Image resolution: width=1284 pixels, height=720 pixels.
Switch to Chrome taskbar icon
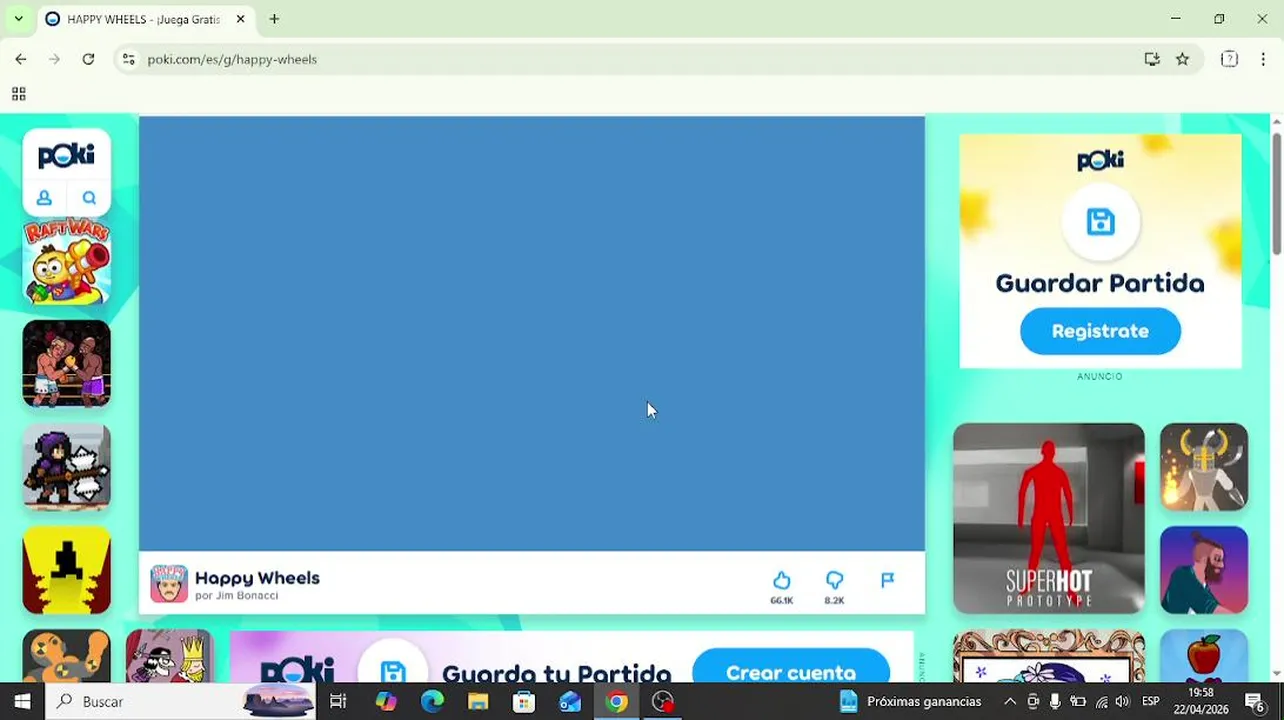pyautogui.click(x=617, y=701)
